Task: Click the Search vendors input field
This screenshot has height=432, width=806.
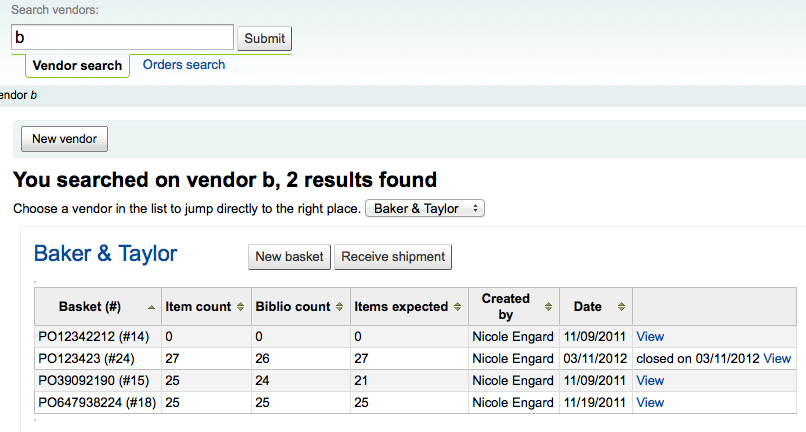Action: tap(122, 38)
